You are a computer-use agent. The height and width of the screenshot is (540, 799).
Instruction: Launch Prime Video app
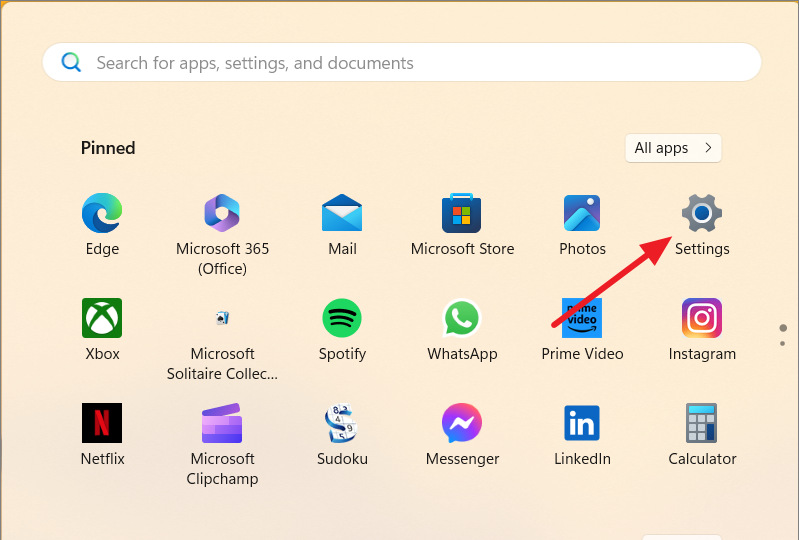(x=582, y=318)
